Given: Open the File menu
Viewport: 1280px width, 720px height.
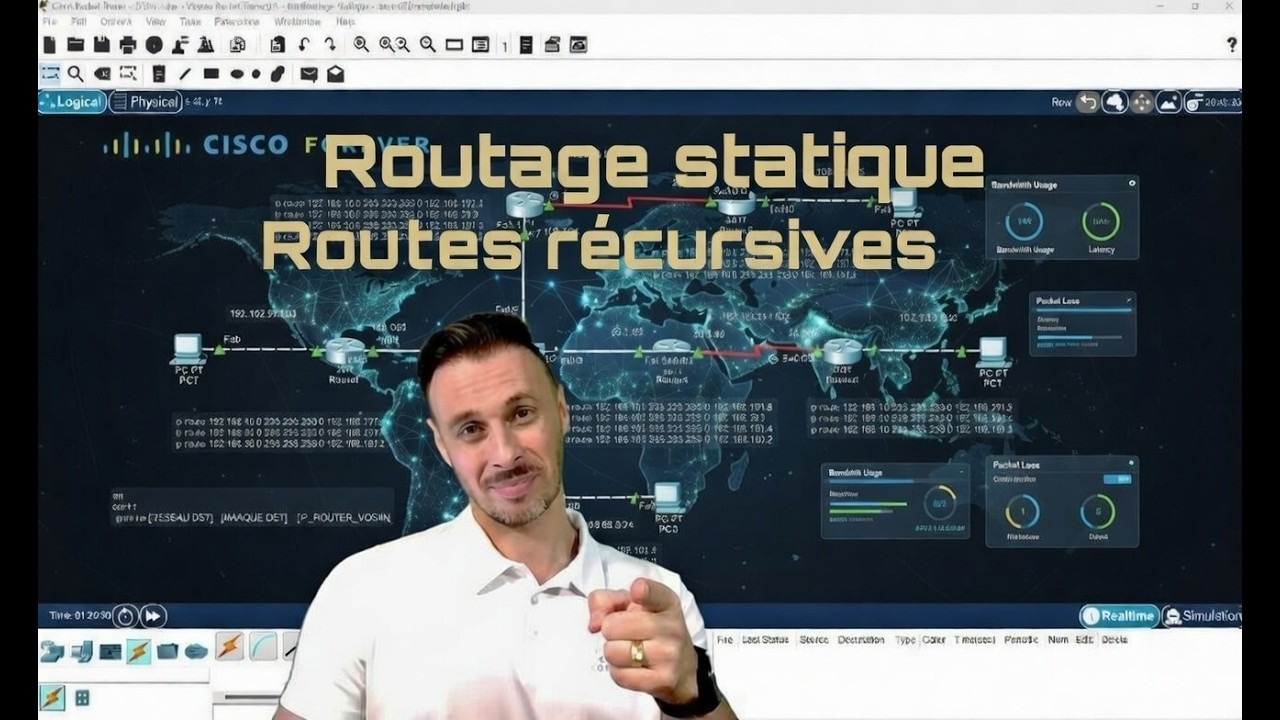Looking at the screenshot, I should [x=49, y=21].
